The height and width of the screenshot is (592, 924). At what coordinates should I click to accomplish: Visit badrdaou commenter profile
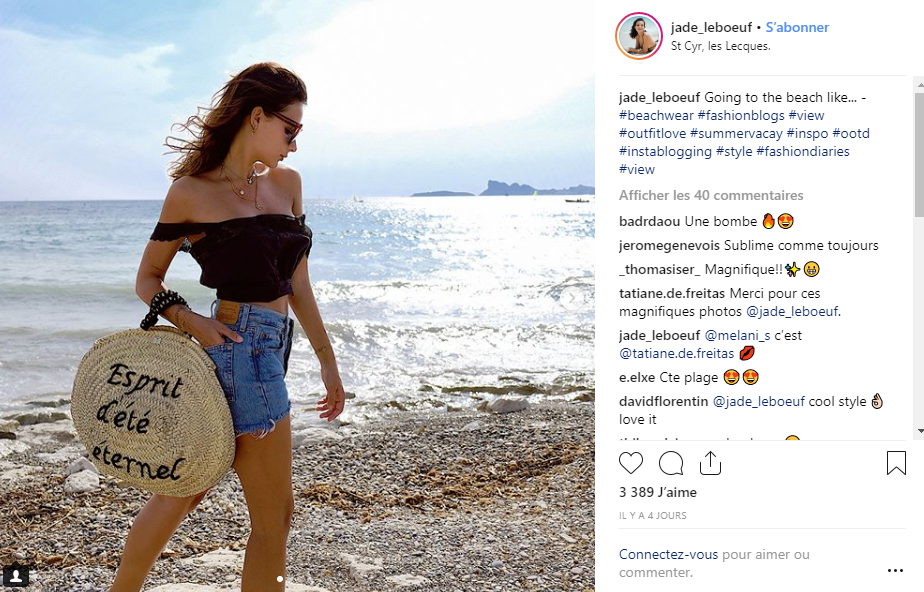point(649,221)
